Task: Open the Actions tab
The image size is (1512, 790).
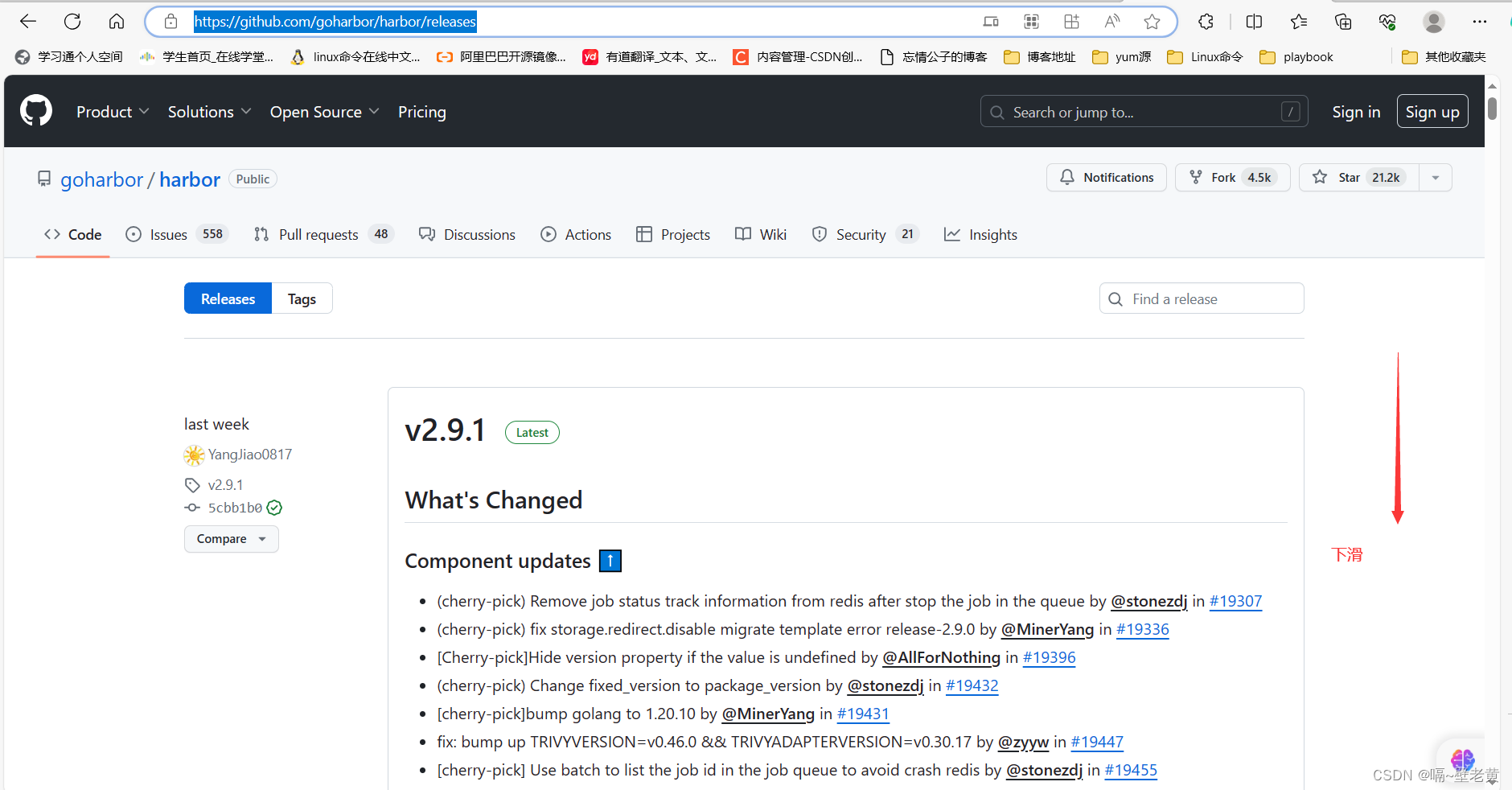Action: click(576, 234)
